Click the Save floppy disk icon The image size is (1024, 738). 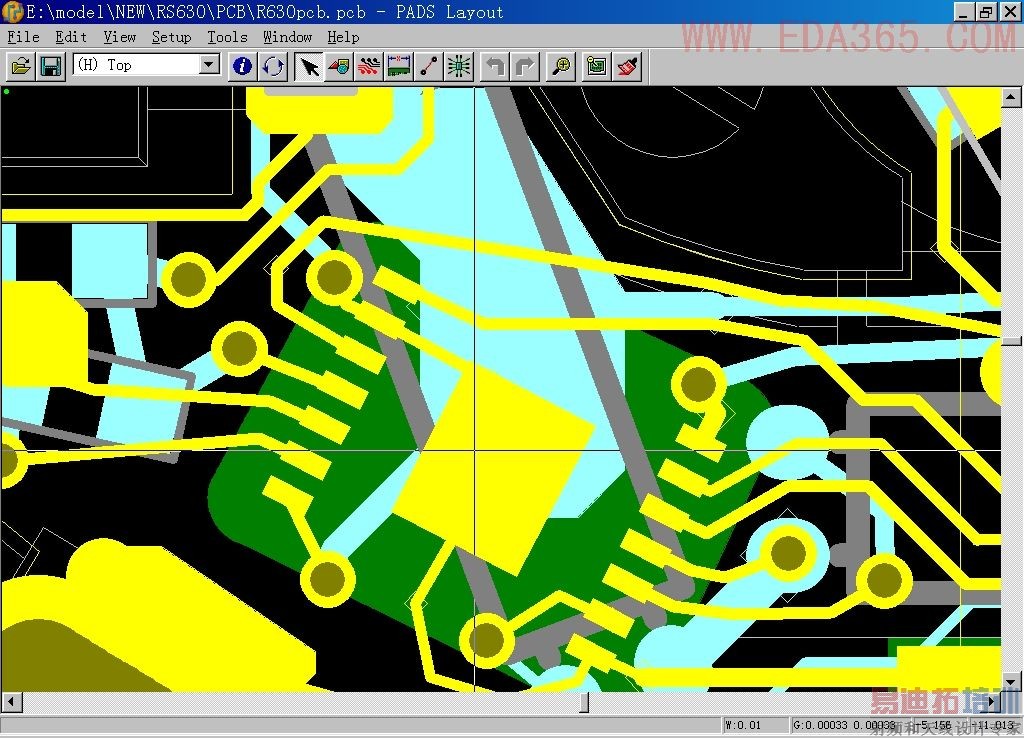50,66
